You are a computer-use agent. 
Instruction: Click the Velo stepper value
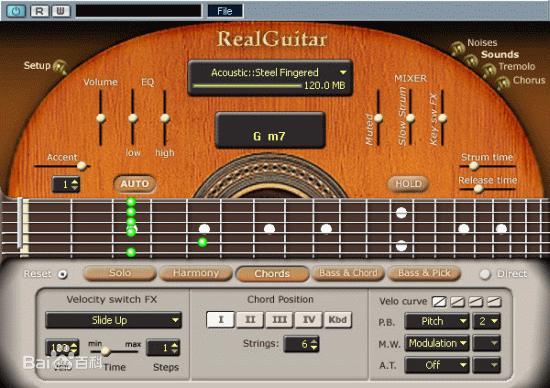tap(62, 348)
